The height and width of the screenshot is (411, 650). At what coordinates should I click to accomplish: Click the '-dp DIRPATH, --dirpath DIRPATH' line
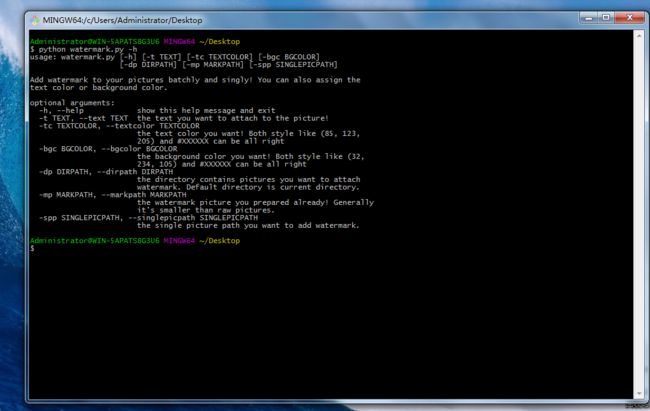point(106,172)
